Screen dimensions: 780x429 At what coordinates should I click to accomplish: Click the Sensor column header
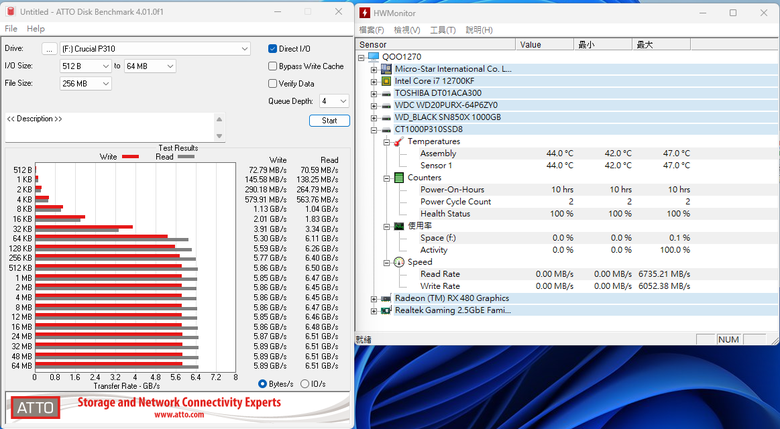coord(436,45)
